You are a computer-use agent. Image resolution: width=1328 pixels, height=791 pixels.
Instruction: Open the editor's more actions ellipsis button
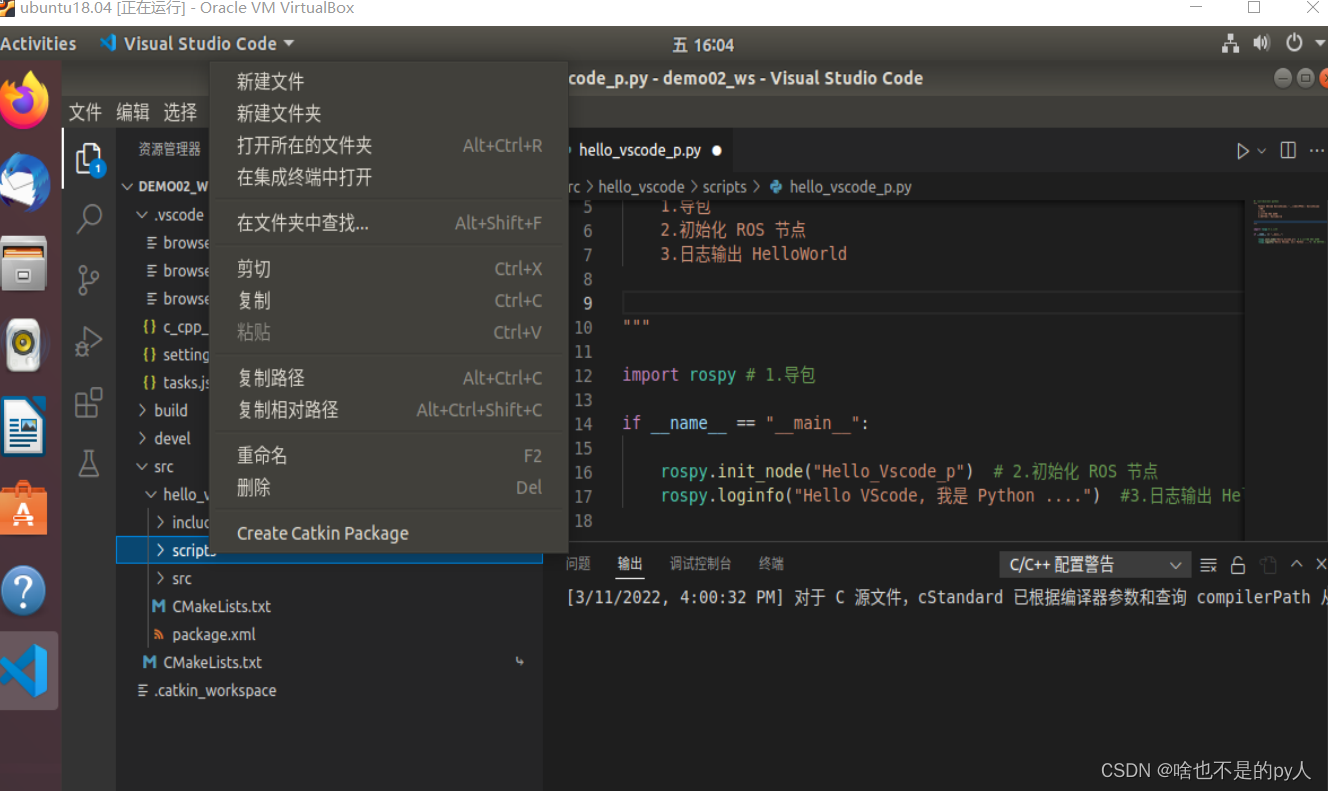[1317, 150]
